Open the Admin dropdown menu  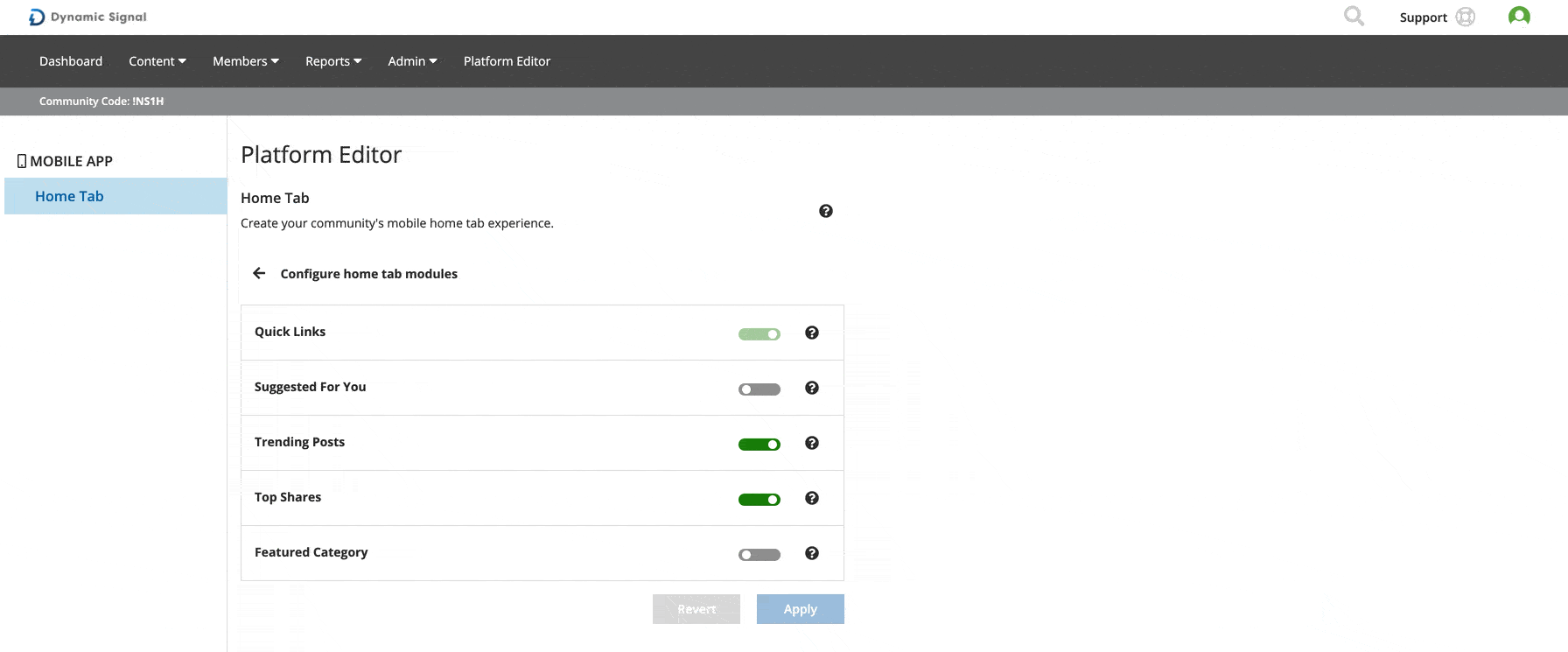412,61
